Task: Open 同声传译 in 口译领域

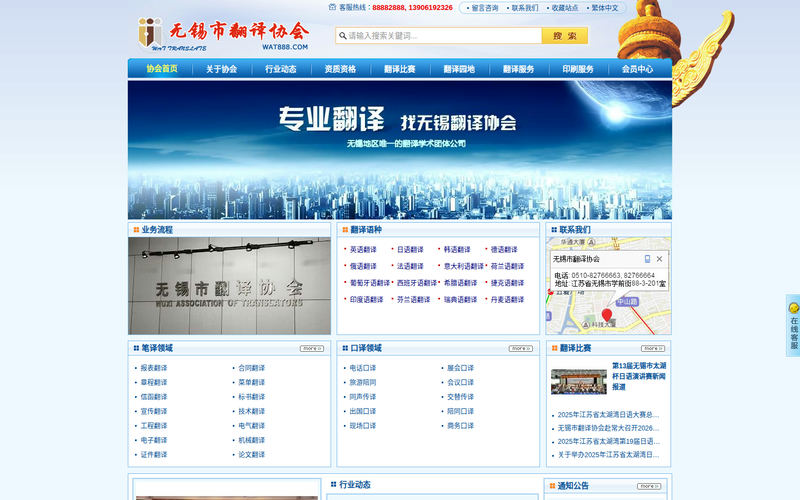Action: 363,396
